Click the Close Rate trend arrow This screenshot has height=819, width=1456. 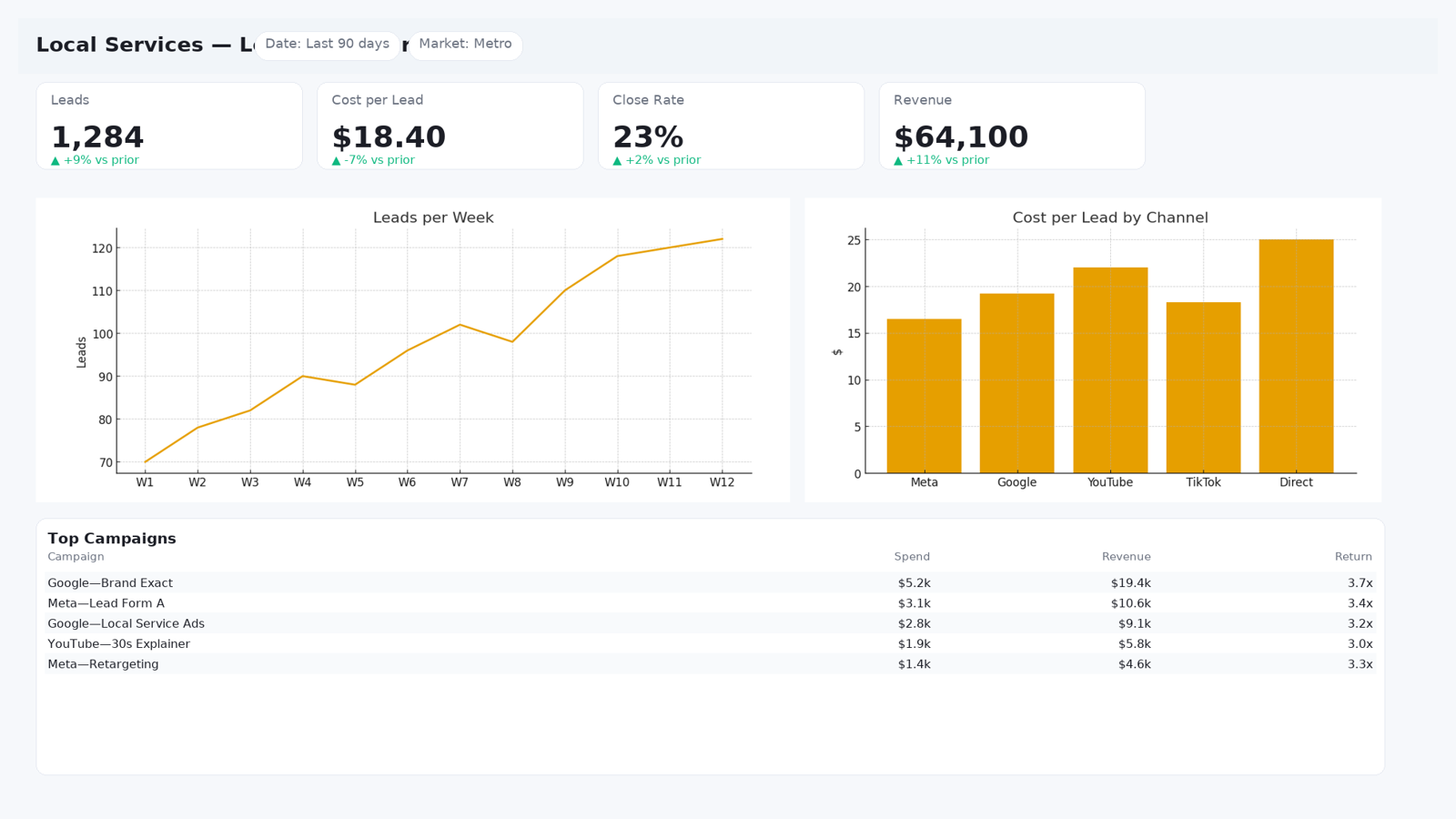[617, 160]
